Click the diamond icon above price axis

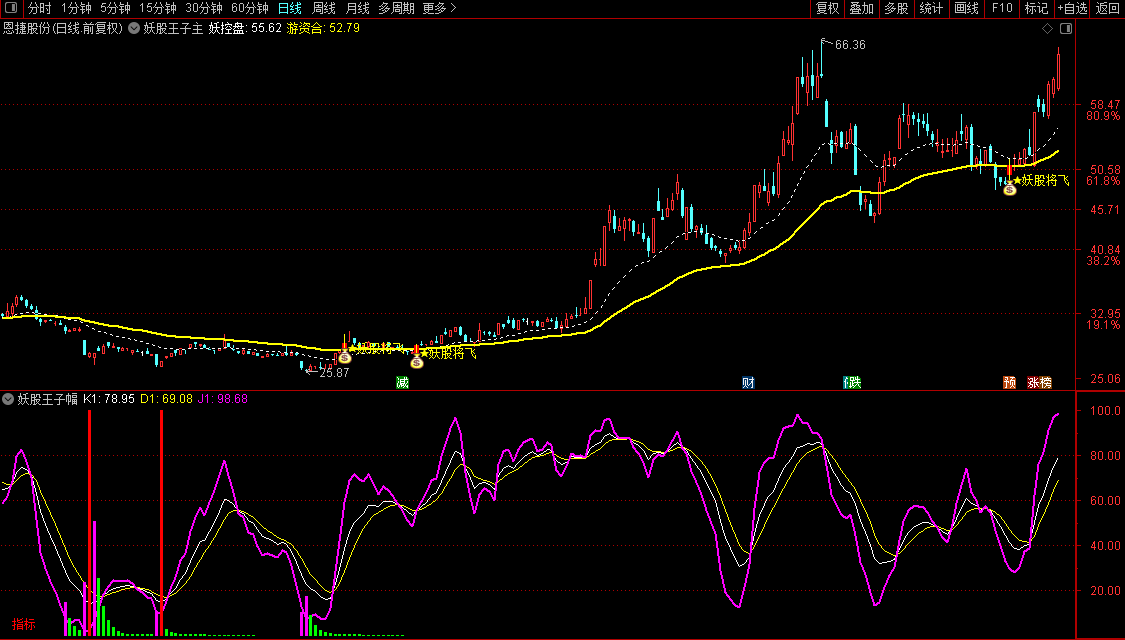pyautogui.click(x=1048, y=28)
